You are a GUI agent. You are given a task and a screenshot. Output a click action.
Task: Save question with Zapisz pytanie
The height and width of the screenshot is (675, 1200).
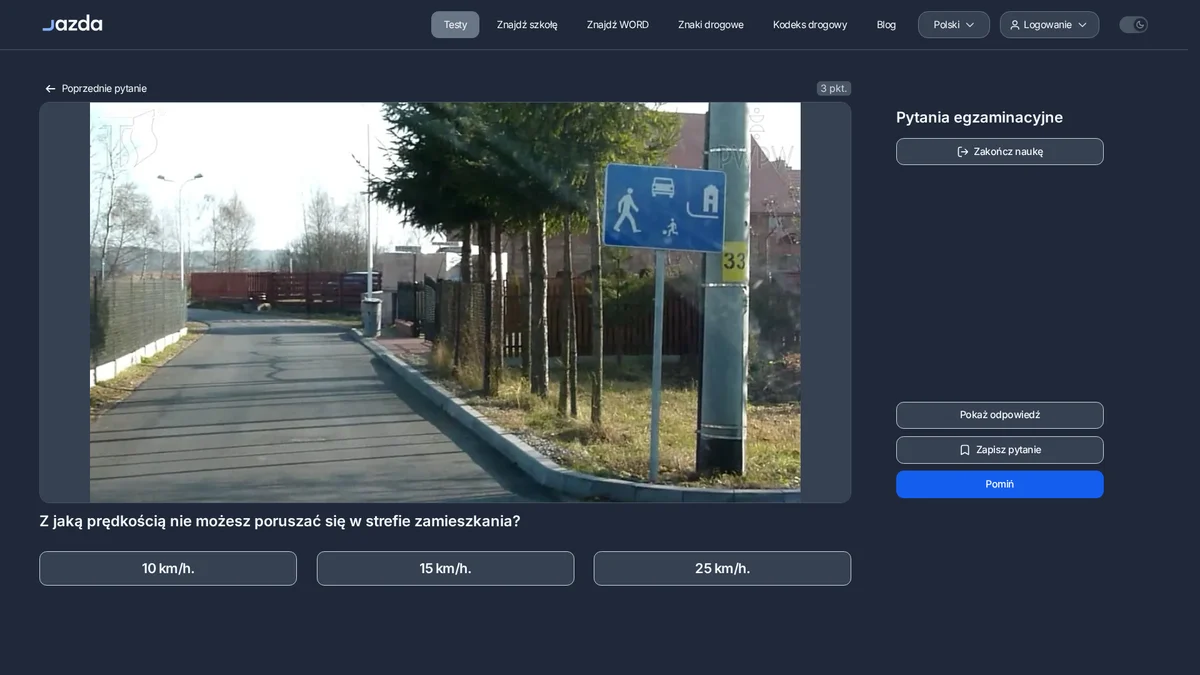[x=1000, y=450]
